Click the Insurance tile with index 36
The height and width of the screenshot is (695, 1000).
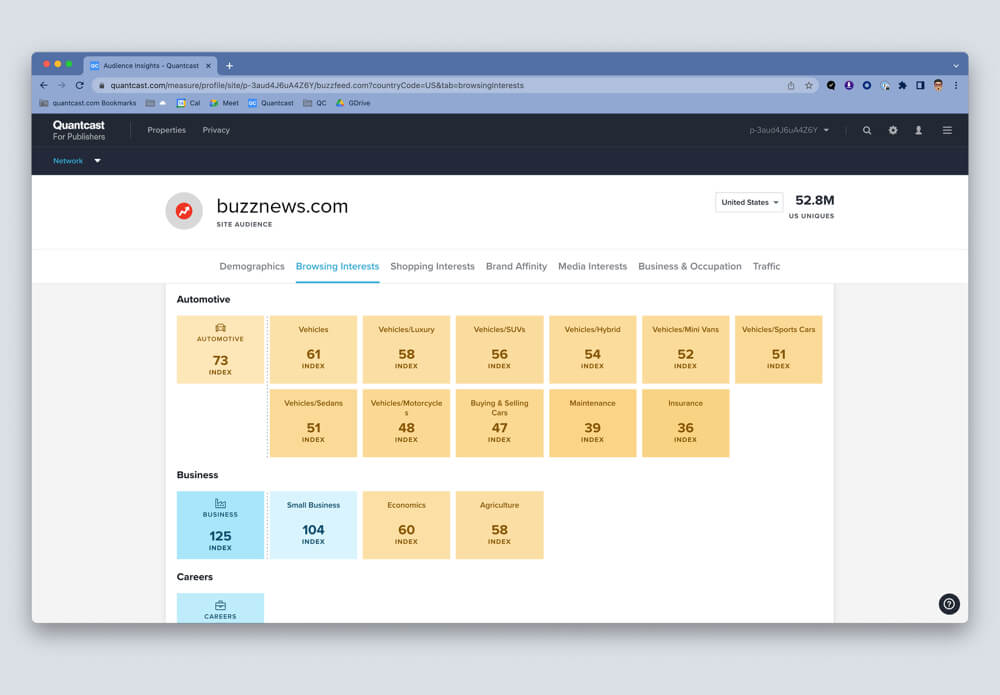point(686,423)
